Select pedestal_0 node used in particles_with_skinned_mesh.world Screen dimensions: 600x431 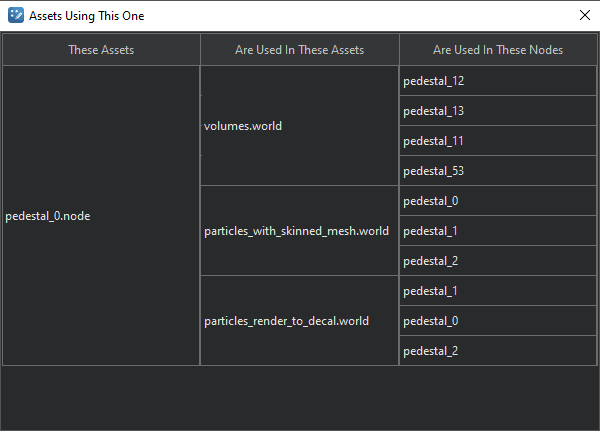click(x=431, y=201)
